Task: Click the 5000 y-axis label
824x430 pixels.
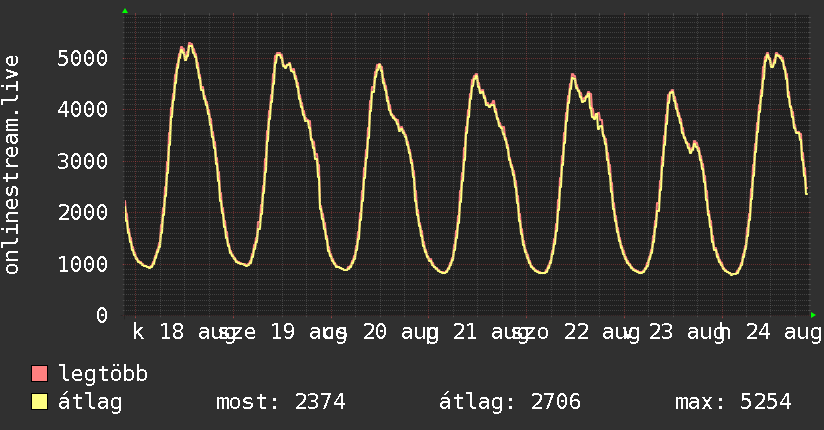Action: click(x=83, y=58)
